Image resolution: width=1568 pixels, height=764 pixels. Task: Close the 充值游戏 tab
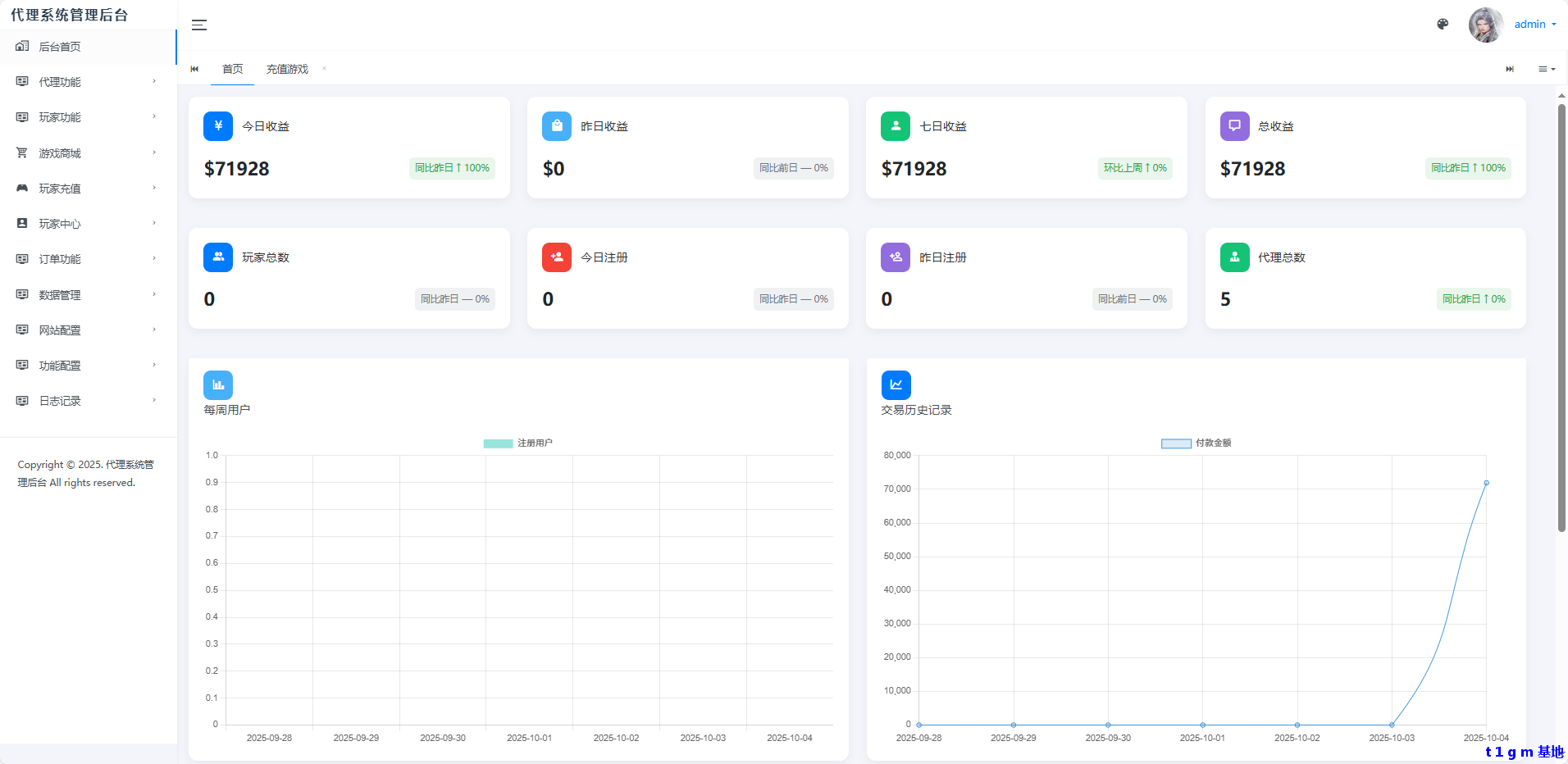325,69
